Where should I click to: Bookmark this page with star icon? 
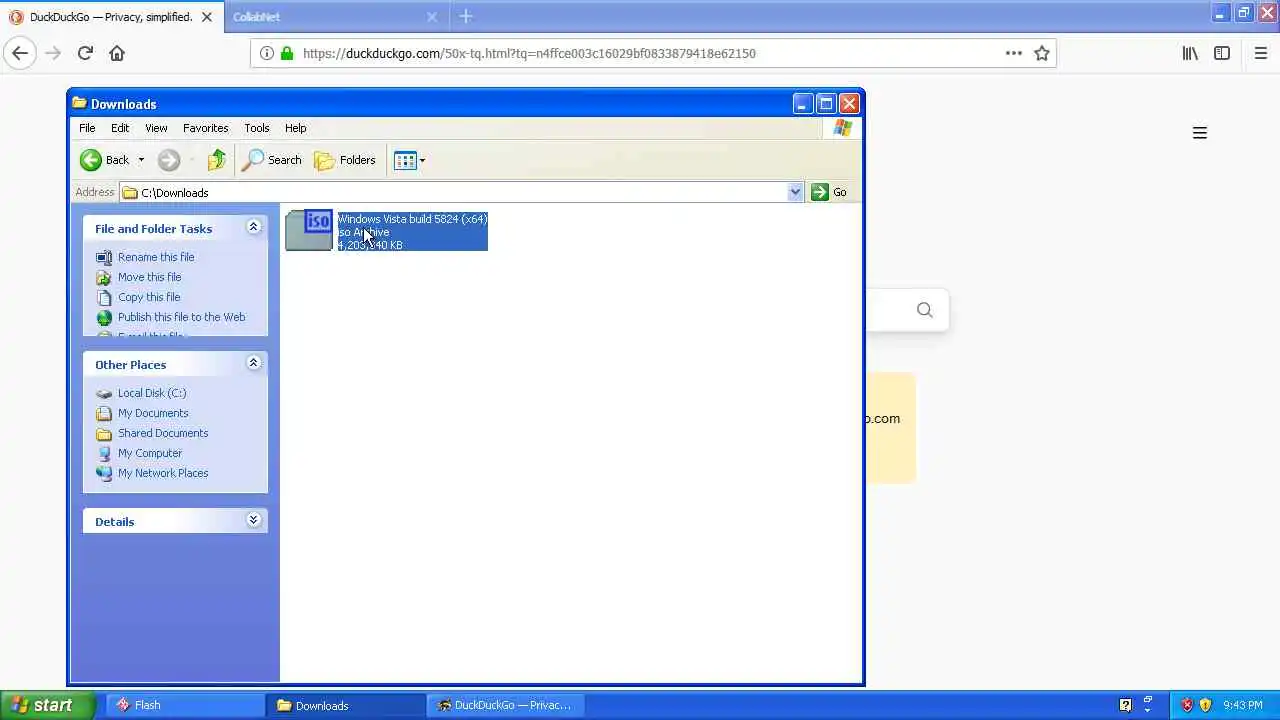click(1042, 53)
